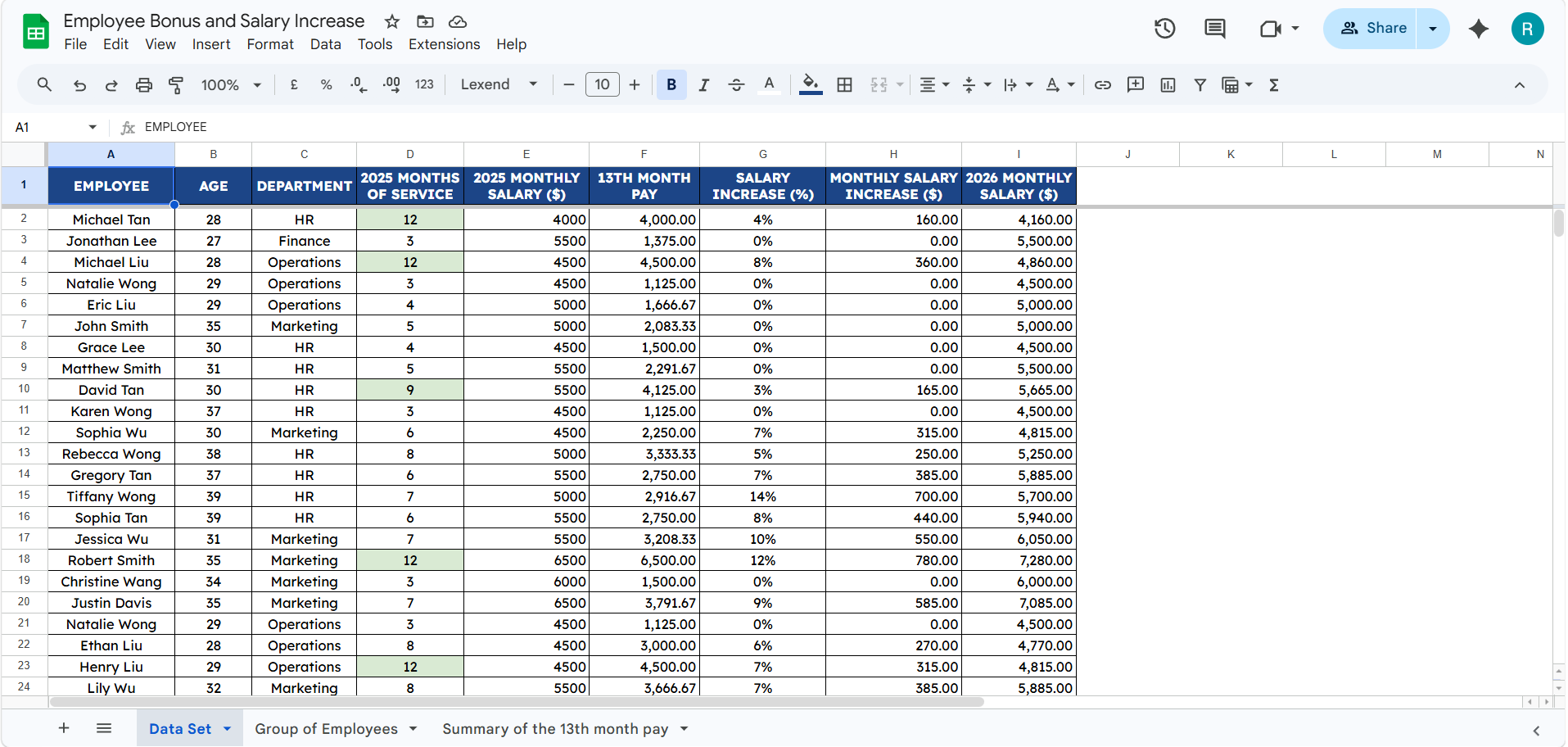Viewport: 1568px width, 747px height.
Task: Open the comments panel icon
Action: click(1215, 29)
